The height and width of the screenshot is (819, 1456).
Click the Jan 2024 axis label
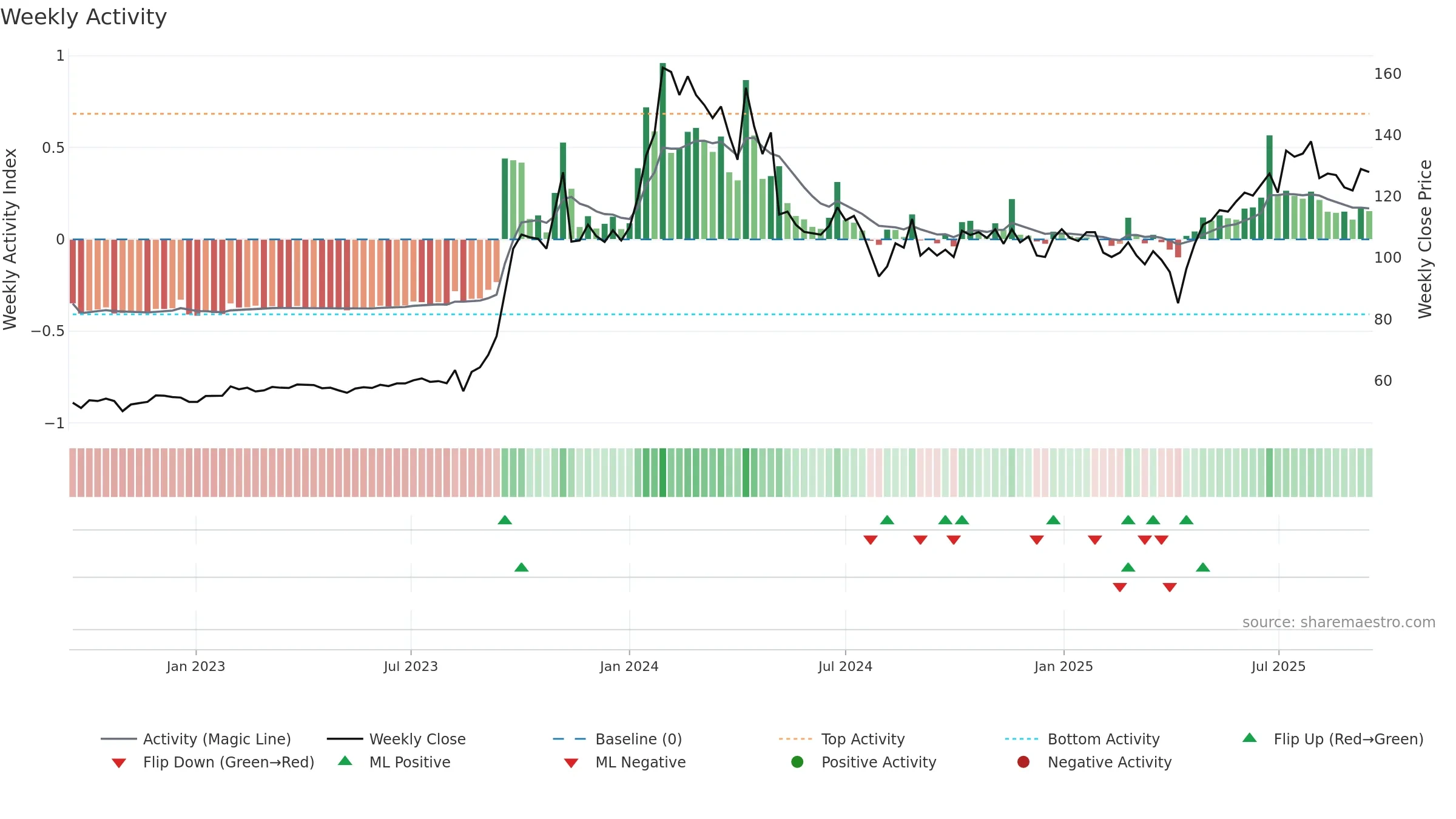click(x=629, y=667)
